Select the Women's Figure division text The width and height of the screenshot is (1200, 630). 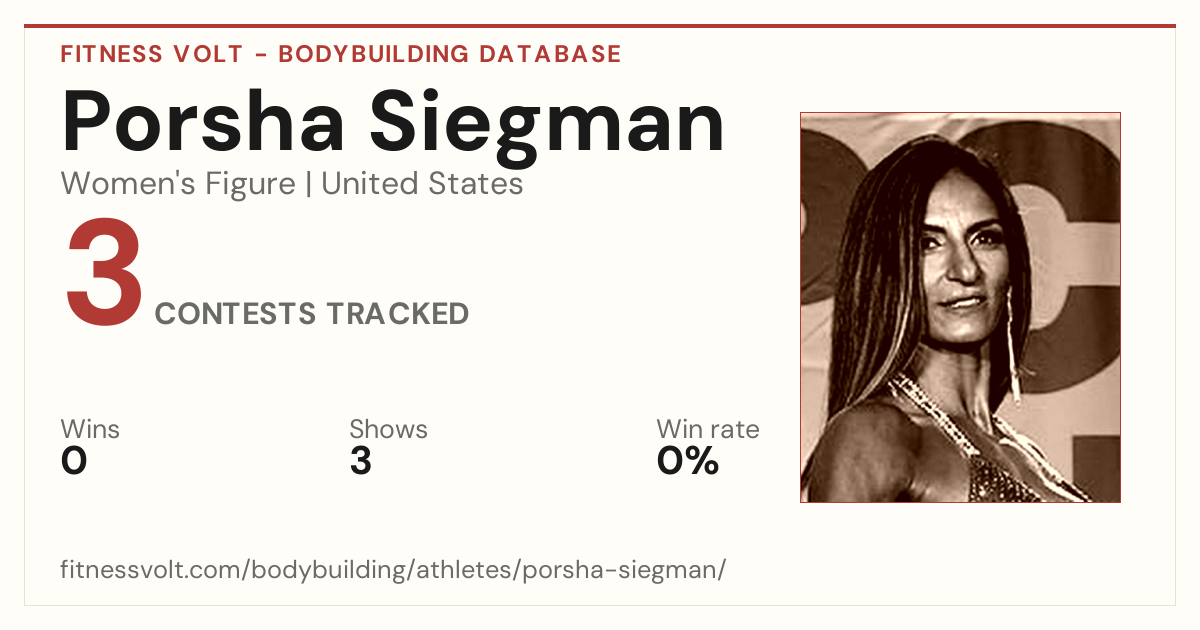coord(178,184)
